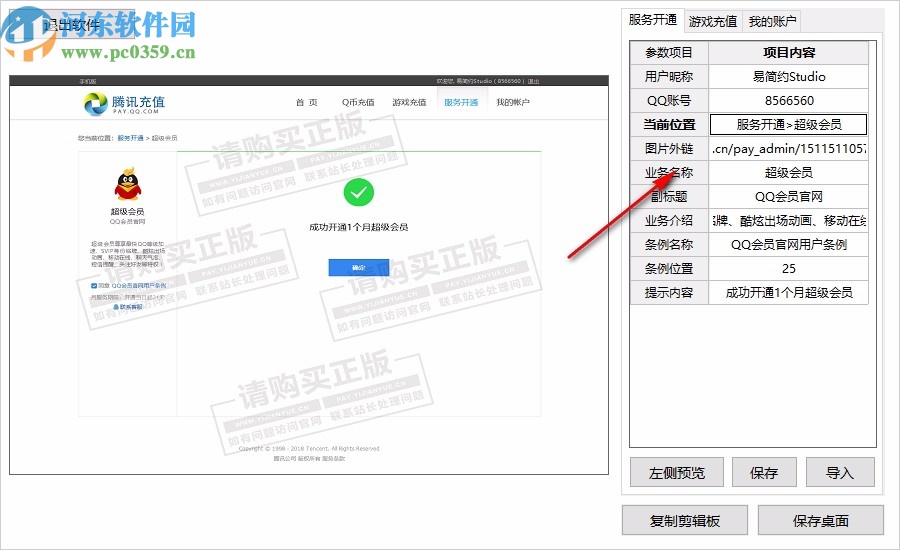The image size is (900, 550).
Task: Select the QQ账号 value 8566560
Action: coord(789,100)
